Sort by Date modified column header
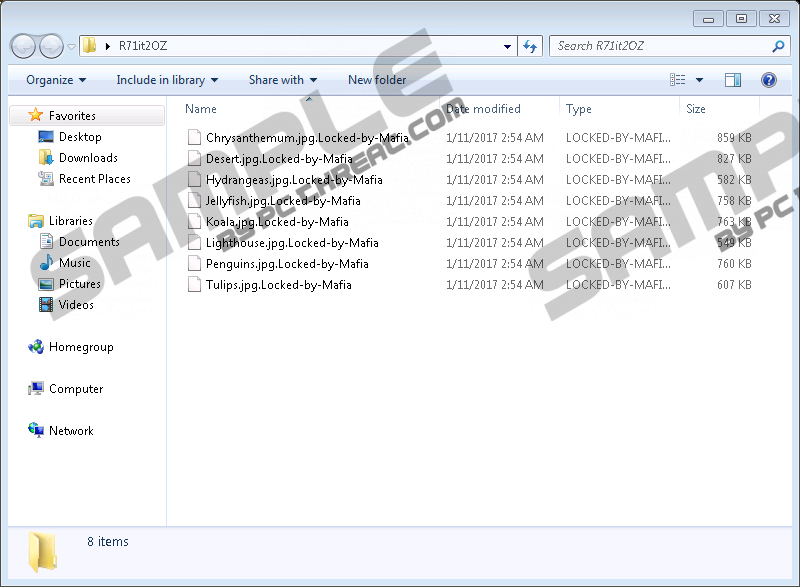 click(x=484, y=109)
